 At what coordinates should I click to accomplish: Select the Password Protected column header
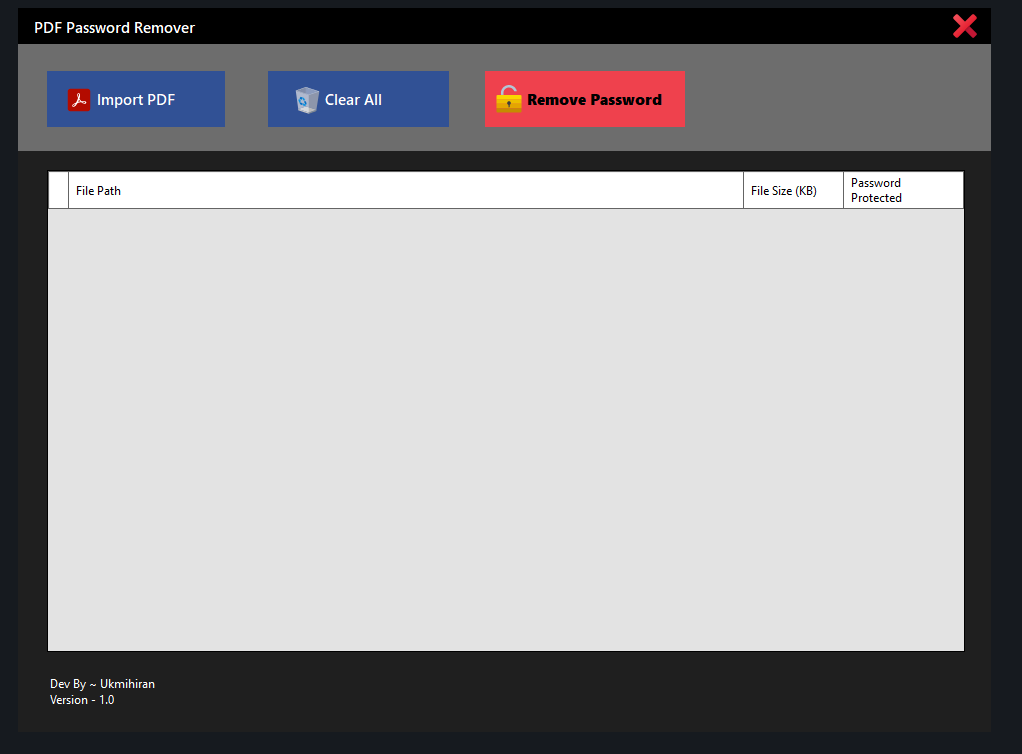click(903, 190)
